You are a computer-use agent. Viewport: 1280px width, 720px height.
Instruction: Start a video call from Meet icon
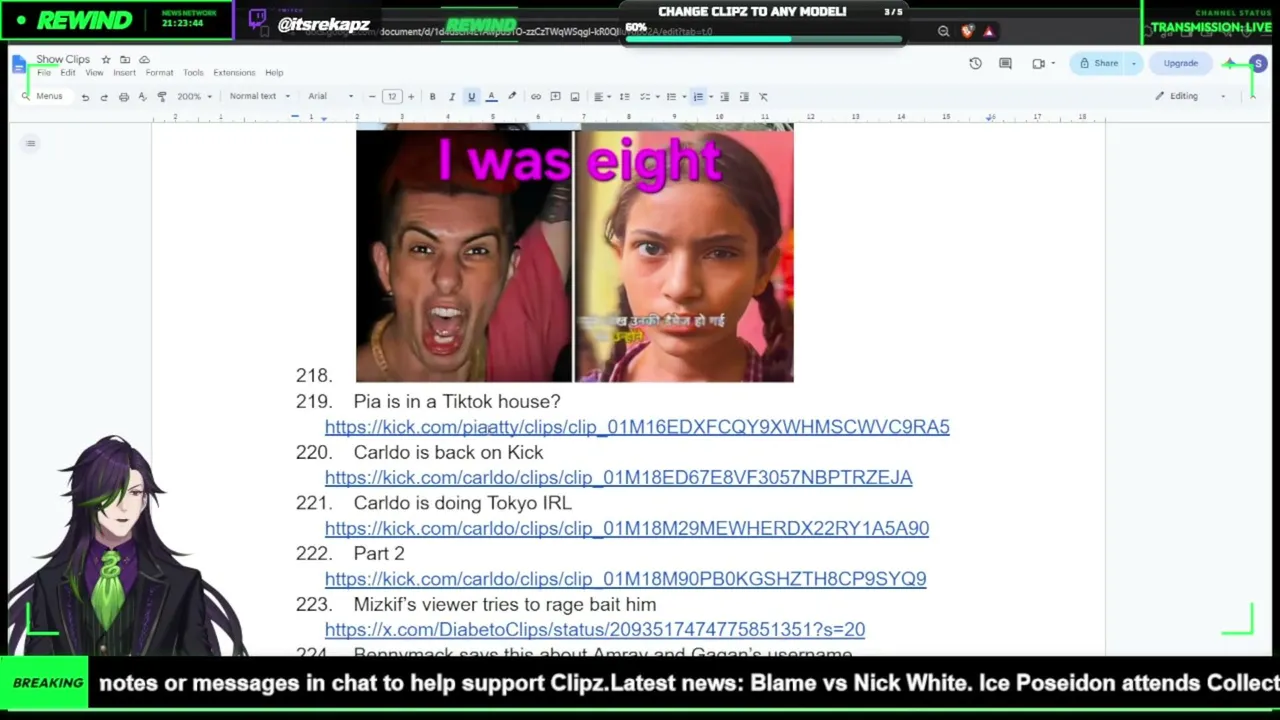(x=1039, y=63)
